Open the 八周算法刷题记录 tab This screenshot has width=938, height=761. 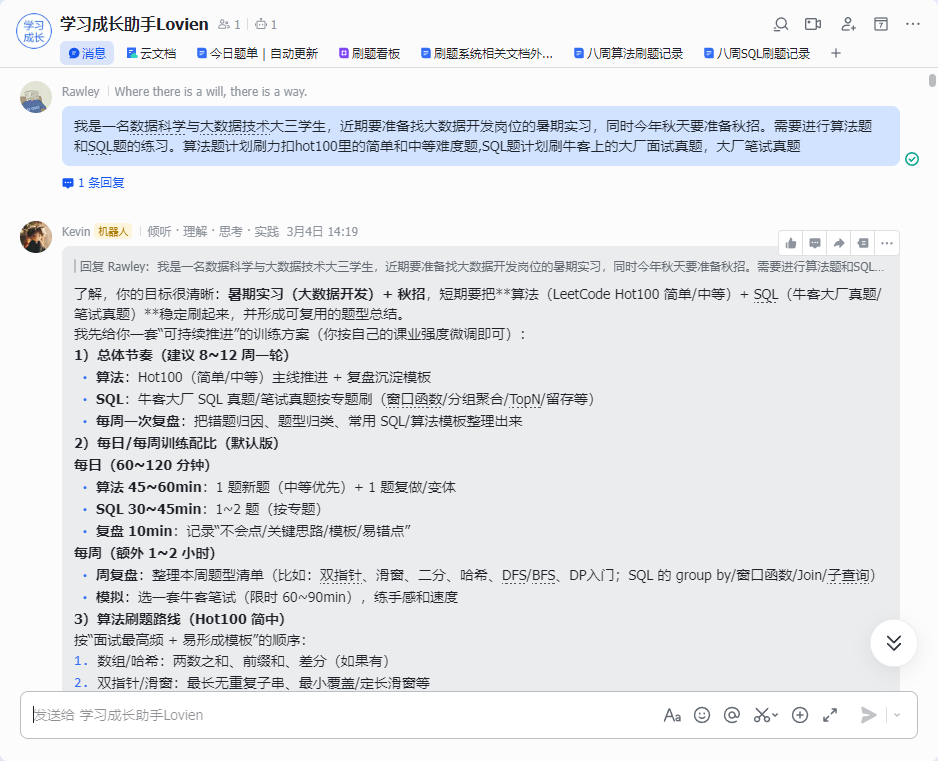click(628, 54)
